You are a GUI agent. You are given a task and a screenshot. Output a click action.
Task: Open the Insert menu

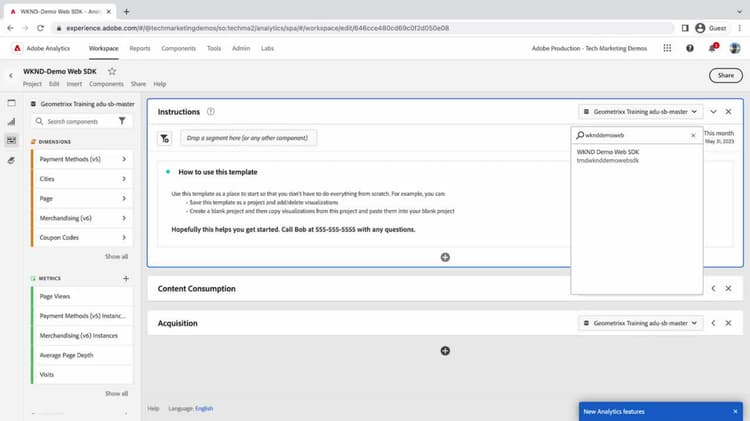[74, 84]
